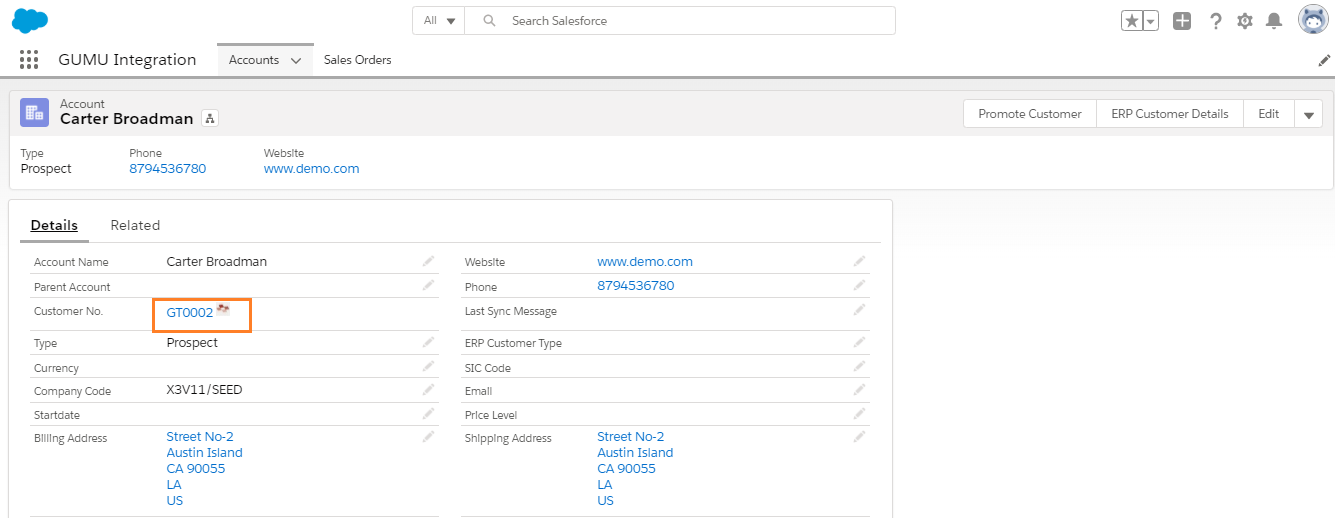Open the All search scope dropdown
Viewport: 1335px width, 518px height.
pyautogui.click(x=440, y=20)
